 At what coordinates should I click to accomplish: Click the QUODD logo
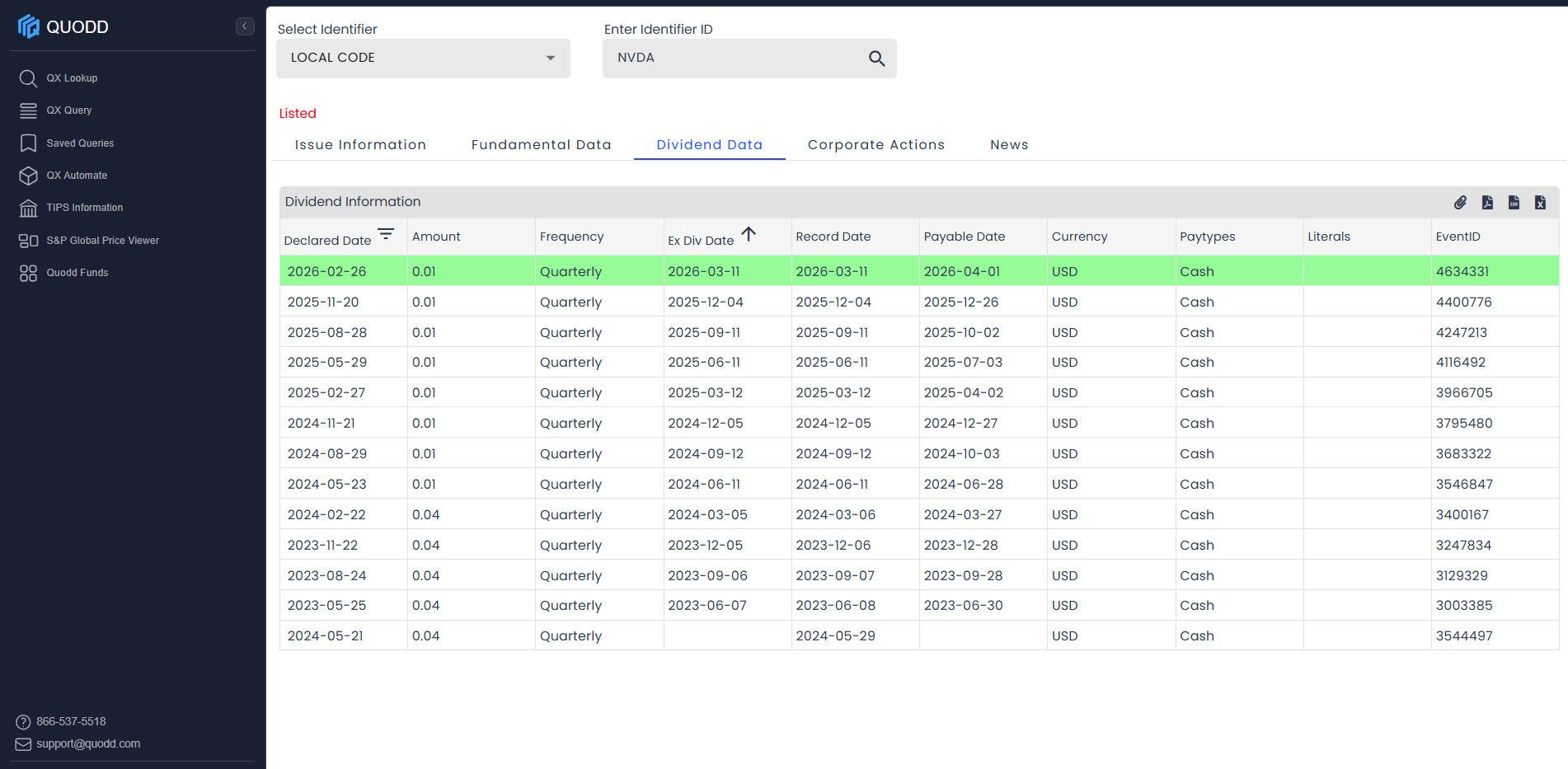[63, 26]
